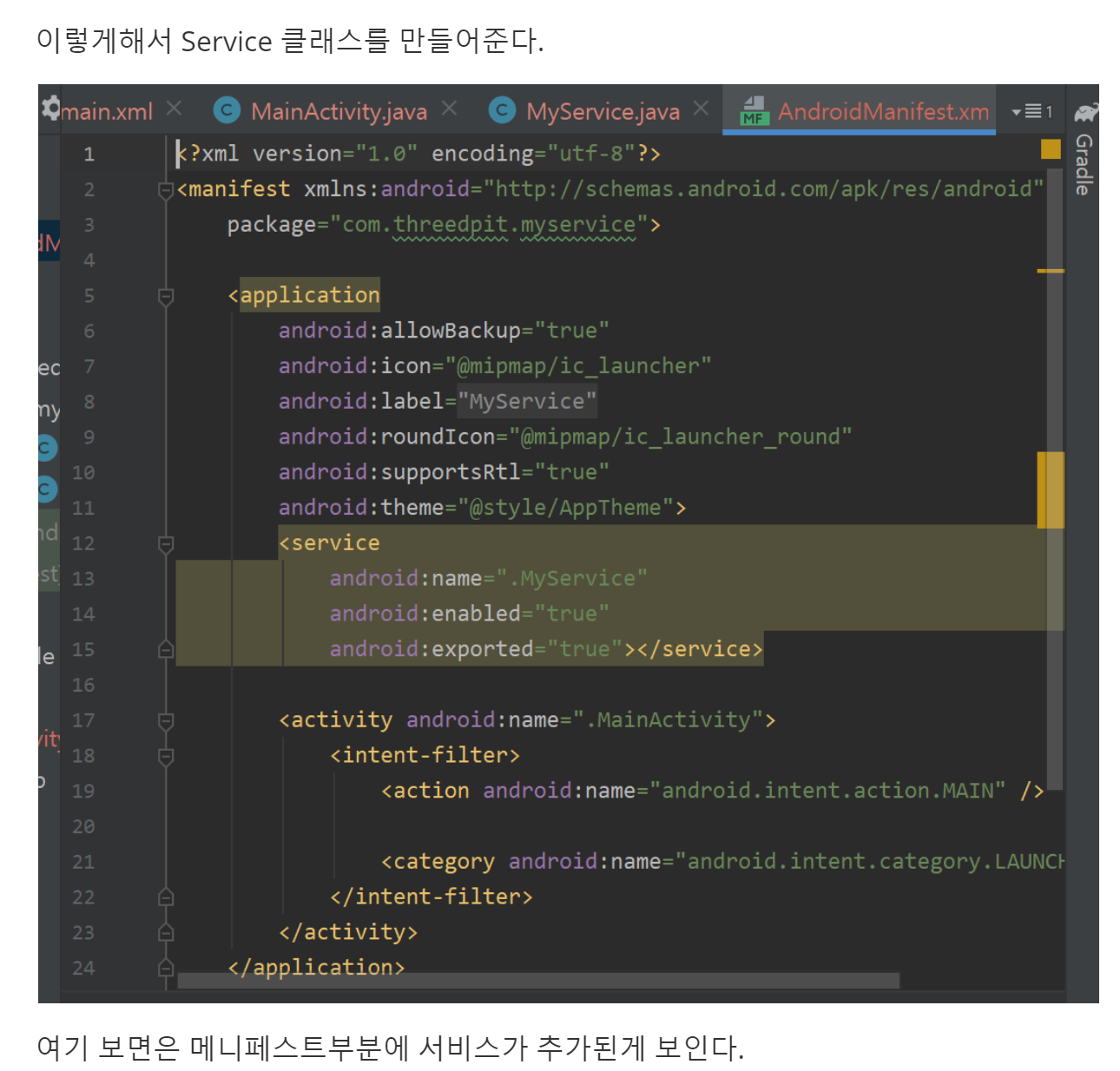This screenshot has height=1071, width=1120.
Task: Click the closing activity tag text
Action: [348, 932]
